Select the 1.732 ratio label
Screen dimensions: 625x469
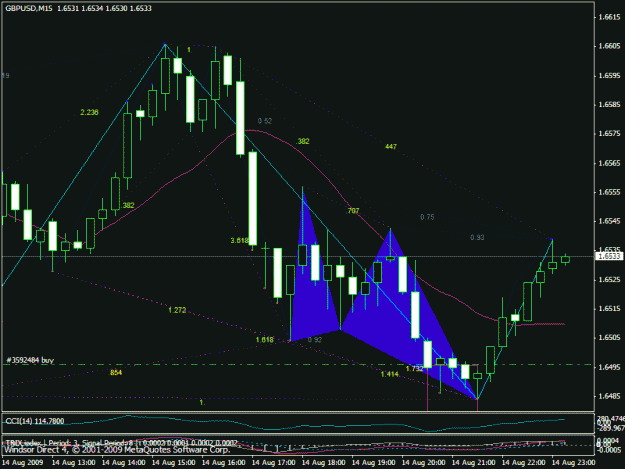pos(414,369)
